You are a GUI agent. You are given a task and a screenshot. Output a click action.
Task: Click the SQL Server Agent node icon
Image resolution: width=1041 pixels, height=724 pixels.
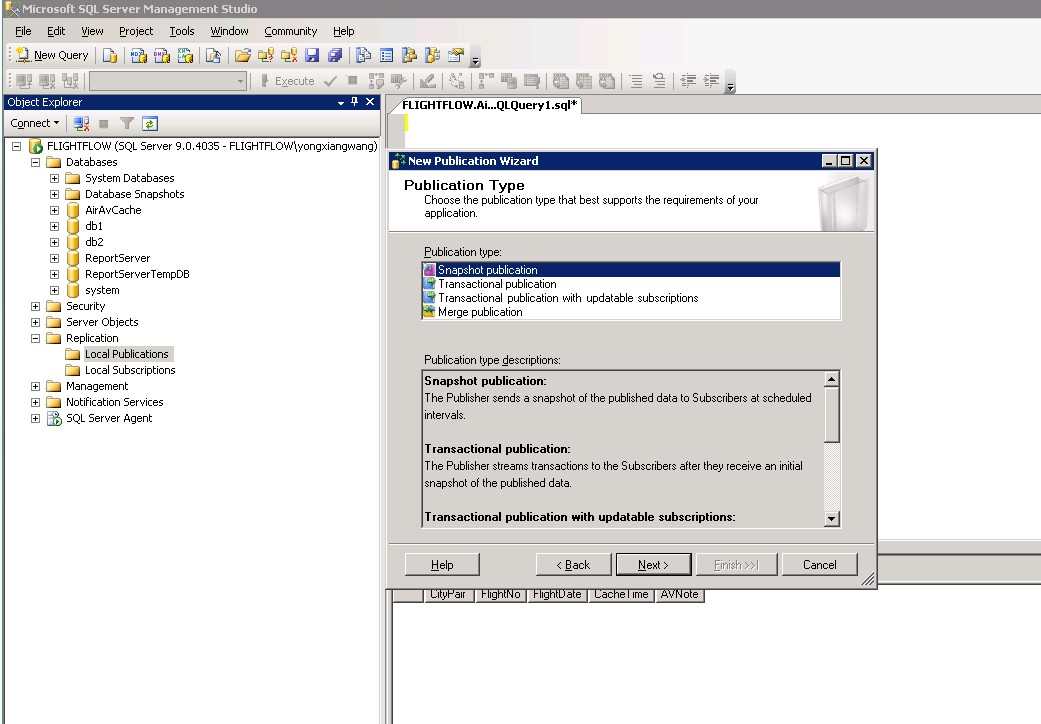pyautogui.click(x=54, y=418)
